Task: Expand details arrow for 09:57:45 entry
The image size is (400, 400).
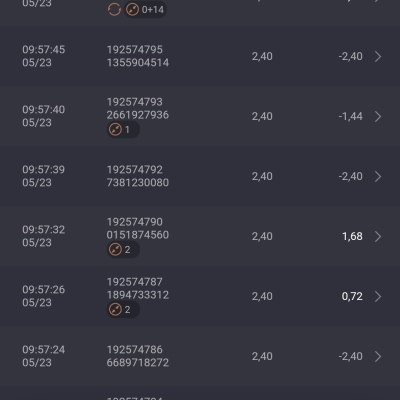Action: click(378, 56)
